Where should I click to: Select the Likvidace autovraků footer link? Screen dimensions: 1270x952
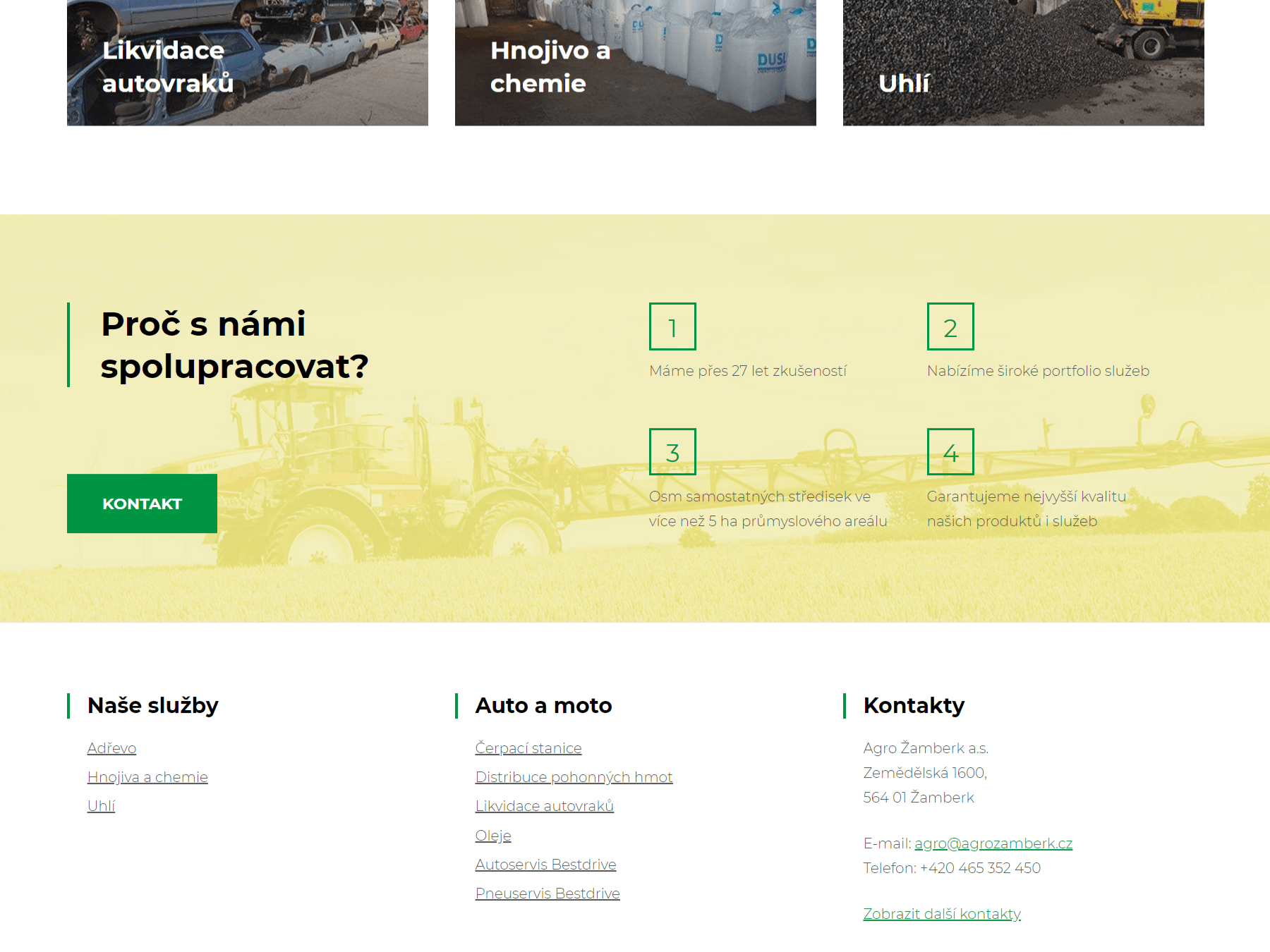544,806
